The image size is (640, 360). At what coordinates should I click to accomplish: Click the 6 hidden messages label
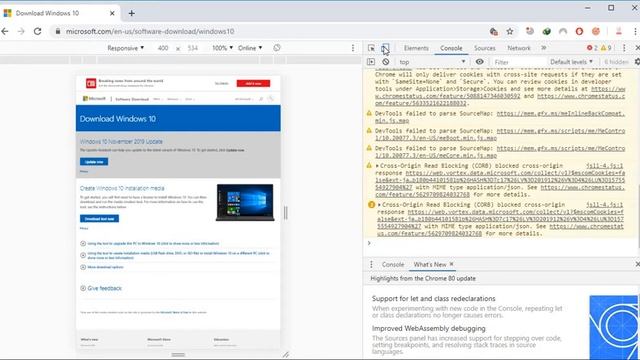point(616,62)
